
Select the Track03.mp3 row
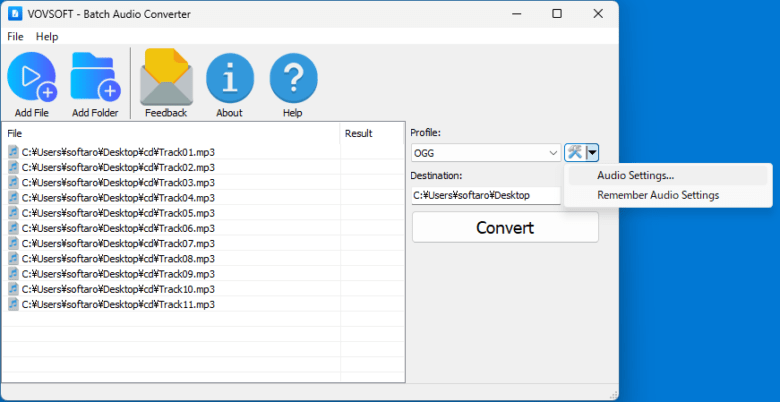point(202,182)
